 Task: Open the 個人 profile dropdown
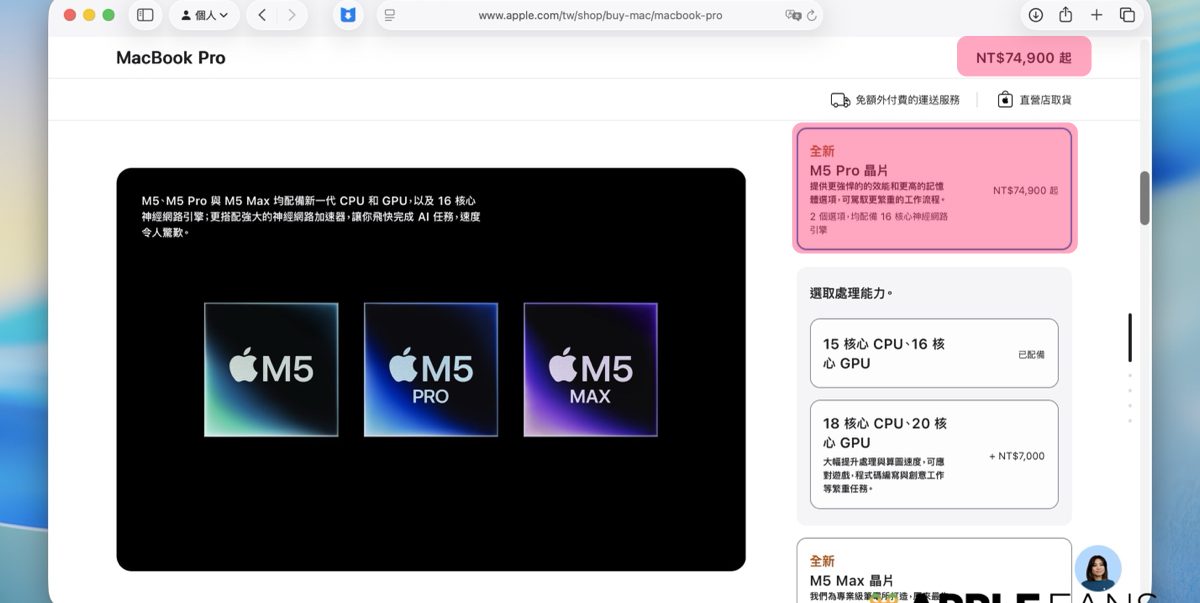[203, 15]
